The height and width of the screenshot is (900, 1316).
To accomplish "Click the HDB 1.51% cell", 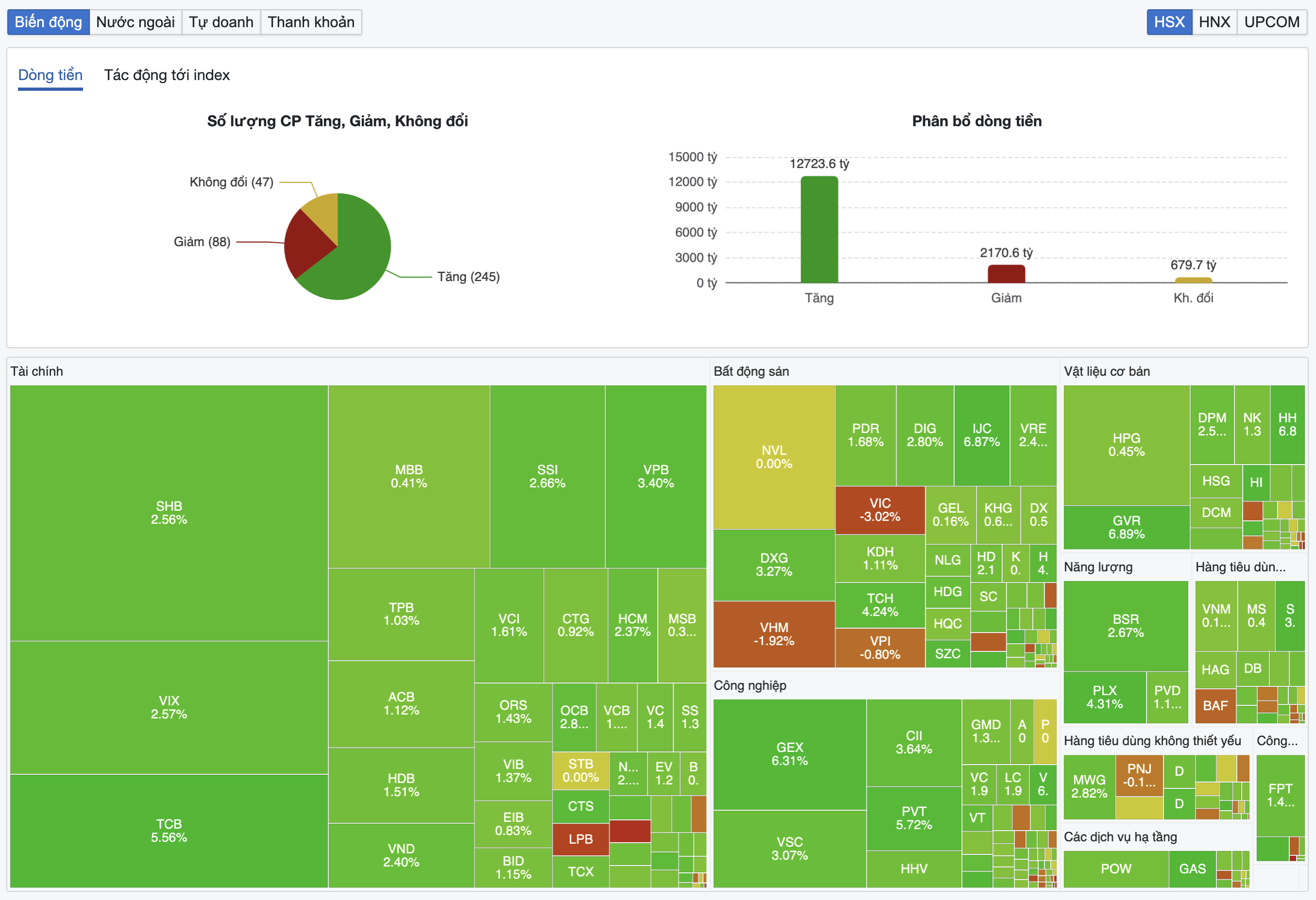I will click(401, 785).
